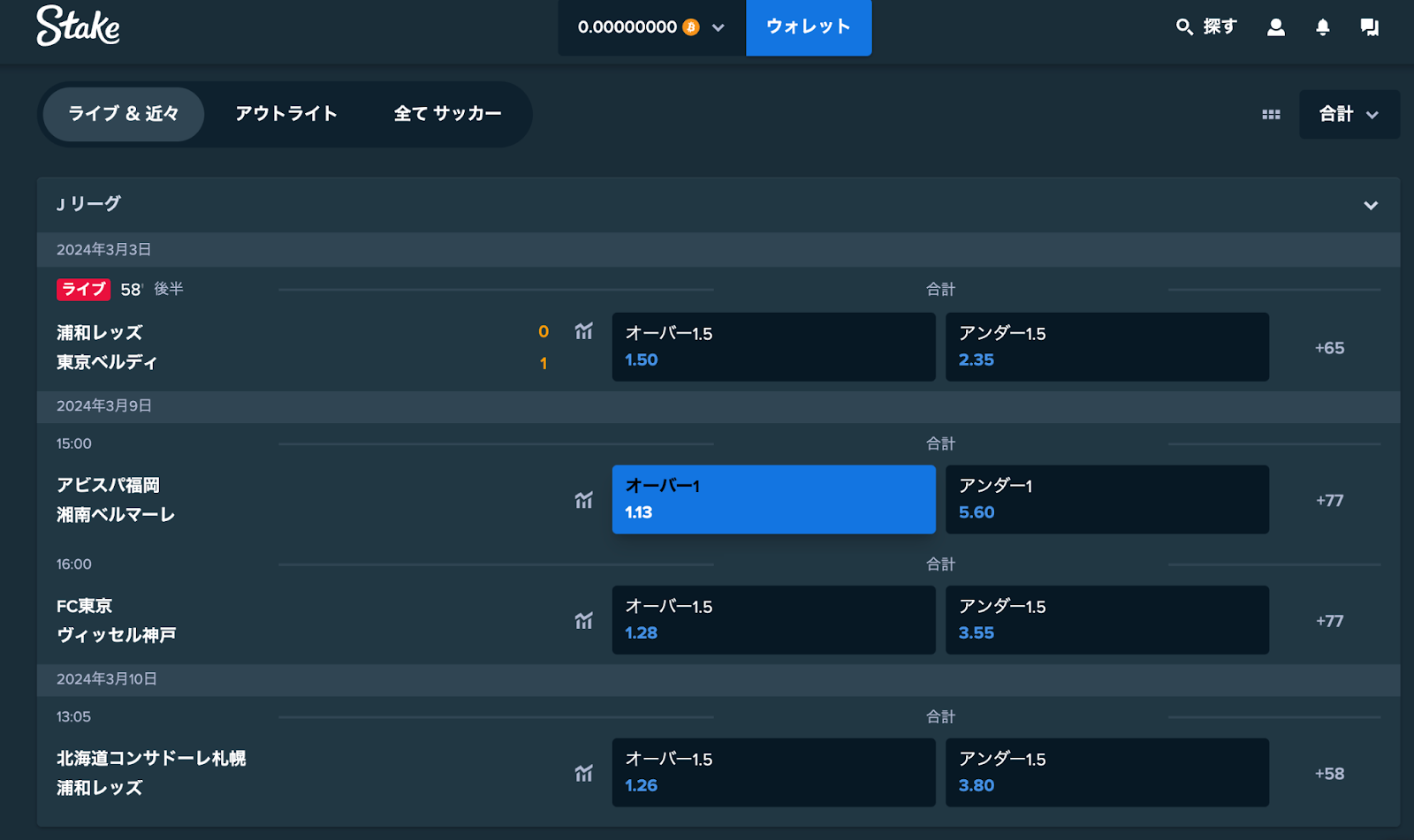Switch to the アウトライト tab
This screenshot has height=840, width=1414.
coord(286,114)
